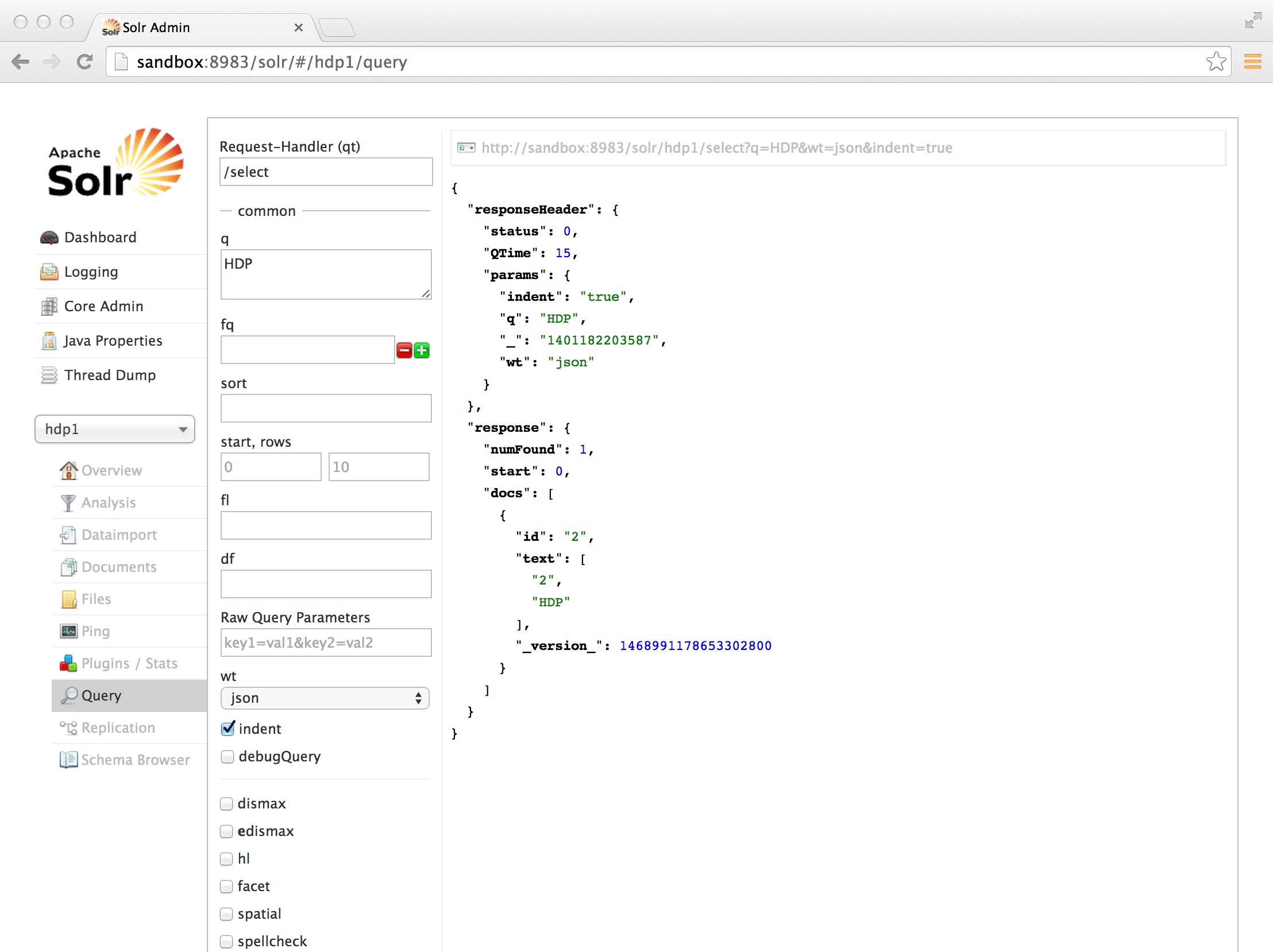Go to the Dataimport section
The width and height of the screenshot is (1273, 952).
coord(118,535)
